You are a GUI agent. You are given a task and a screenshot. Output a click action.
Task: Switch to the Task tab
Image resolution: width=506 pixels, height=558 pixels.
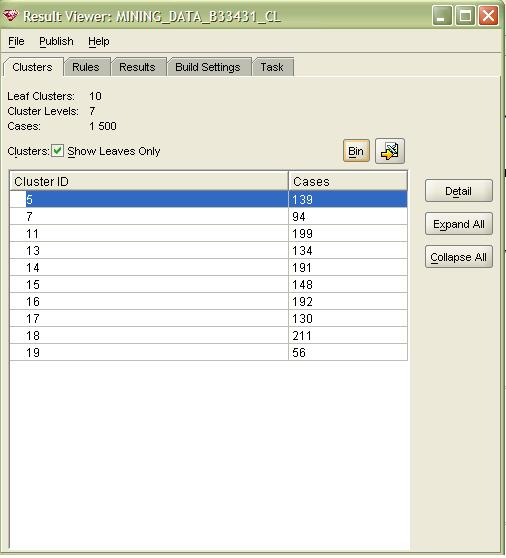point(272,67)
